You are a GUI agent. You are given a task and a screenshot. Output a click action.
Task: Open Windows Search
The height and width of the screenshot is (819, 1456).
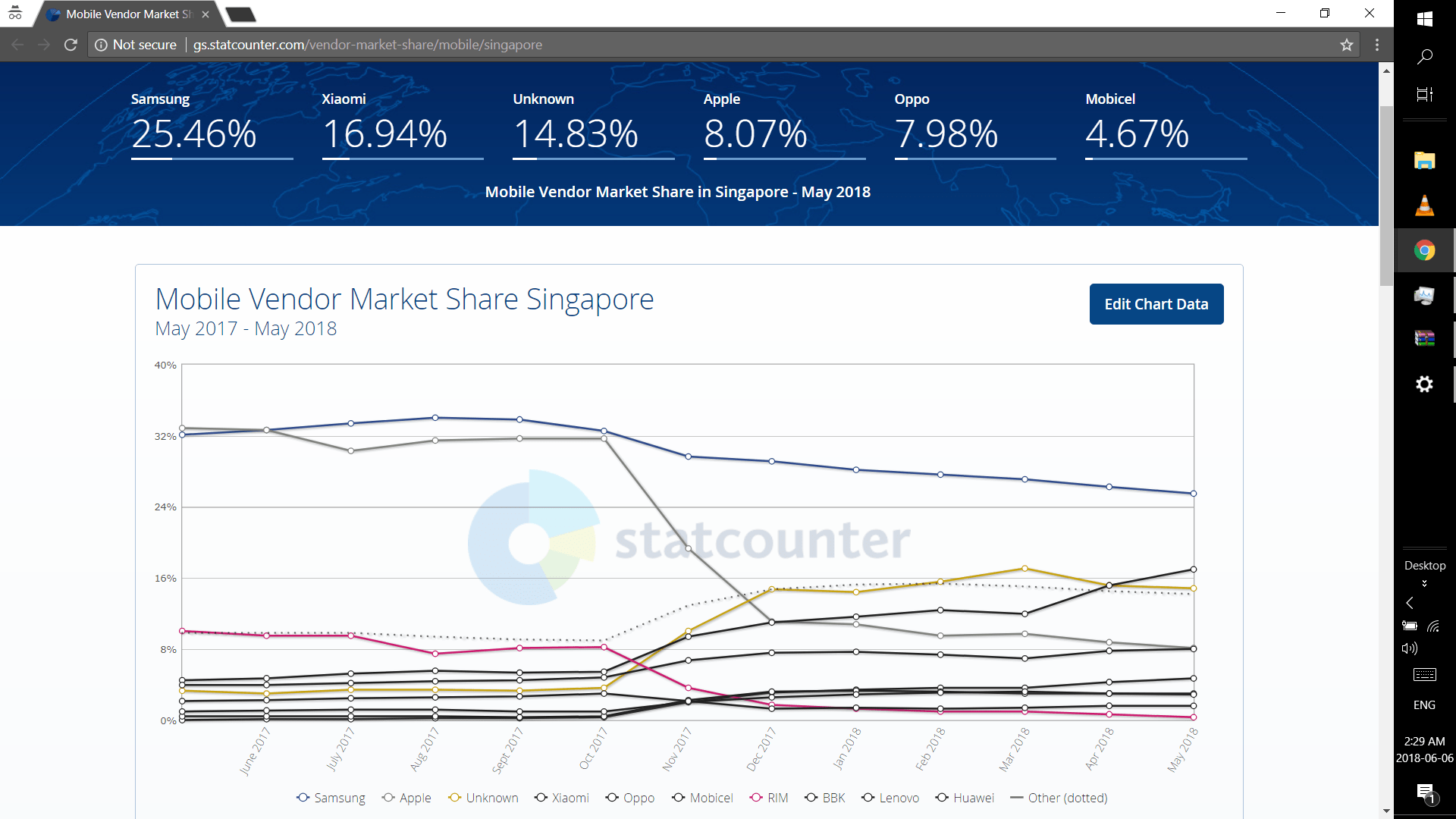tap(1425, 57)
